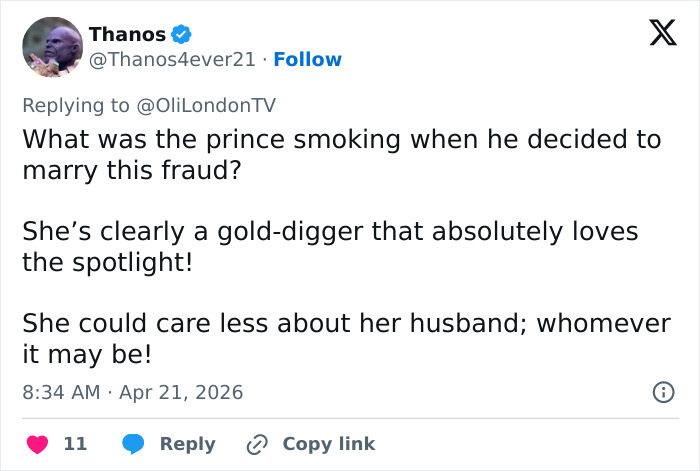Follow the Thanos account
700x471 pixels.
pos(308,60)
